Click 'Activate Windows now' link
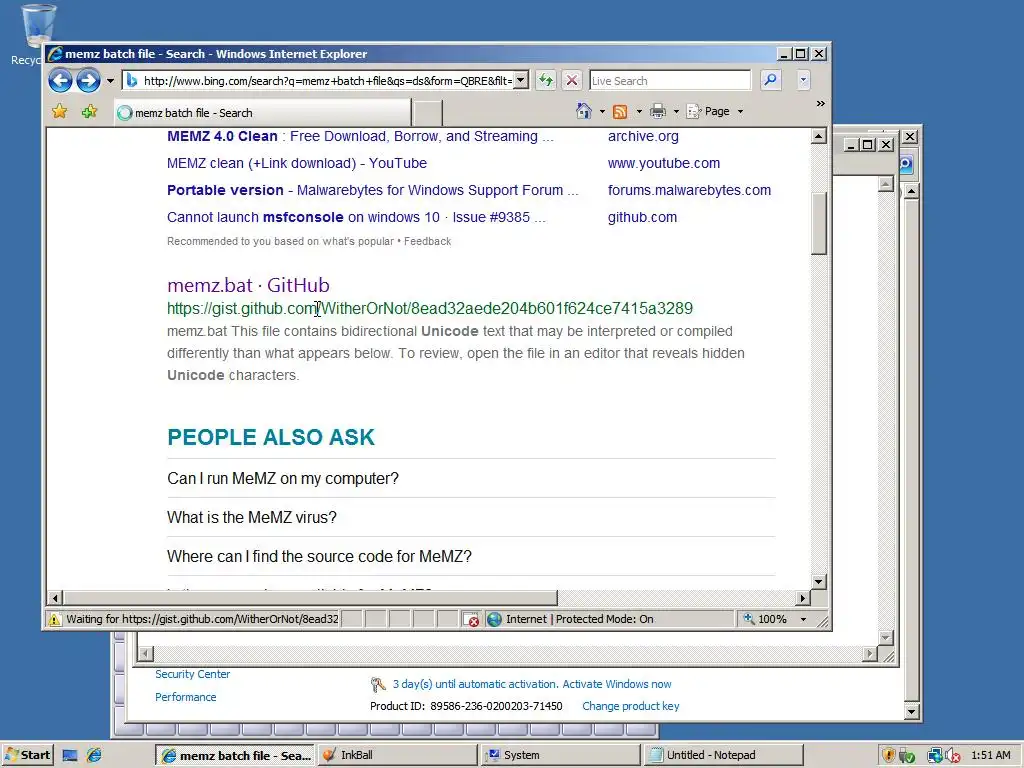This screenshot has width=1024, height=768. (x=616, y=684)
